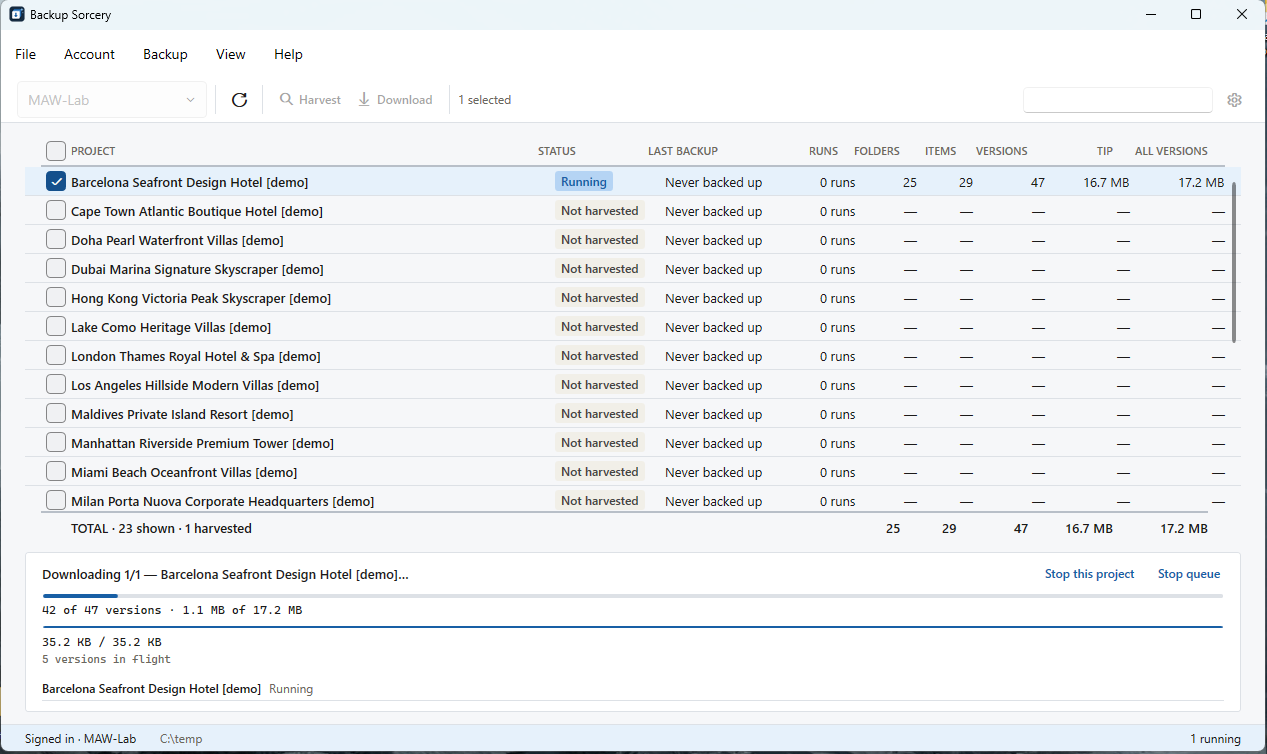Check the Hong Kong Victoria Peak Skyscraper checkbox
The image size is (1267, 754).
56,298
